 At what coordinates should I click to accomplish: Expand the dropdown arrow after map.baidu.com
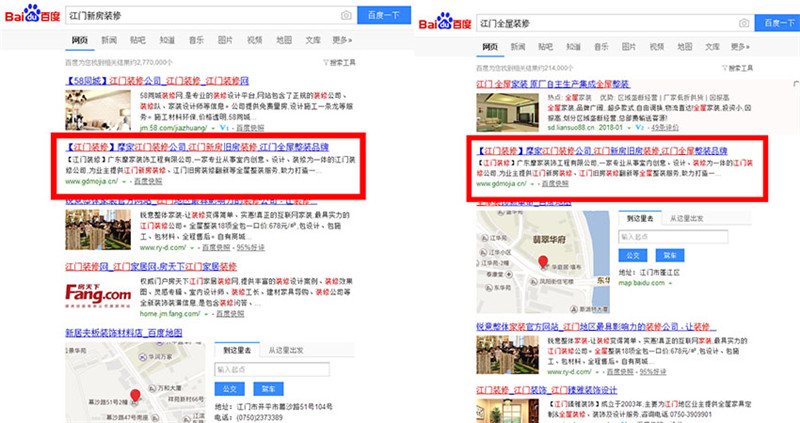(x=670, y=283)
